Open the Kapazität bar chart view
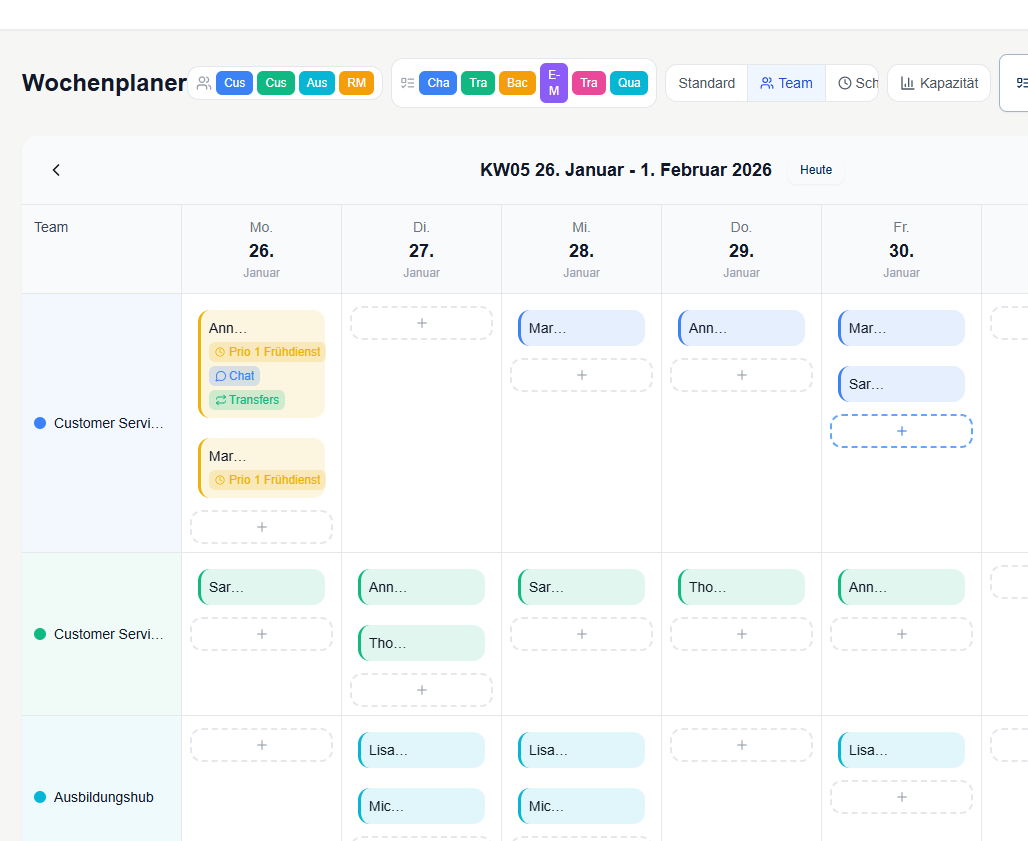The width and height of the screenshot is (1028, 841). coord(938,83)
